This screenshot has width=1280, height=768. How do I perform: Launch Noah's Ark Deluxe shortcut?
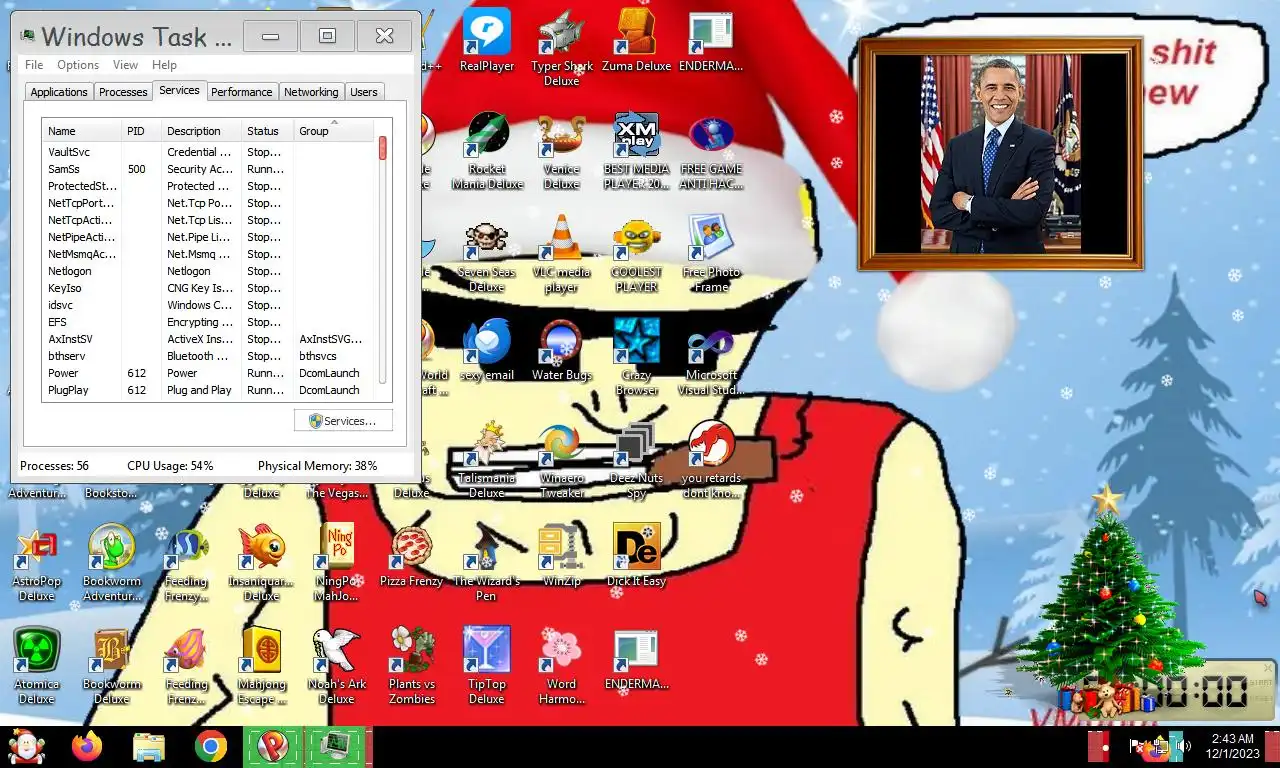click(x=337, y=665)
